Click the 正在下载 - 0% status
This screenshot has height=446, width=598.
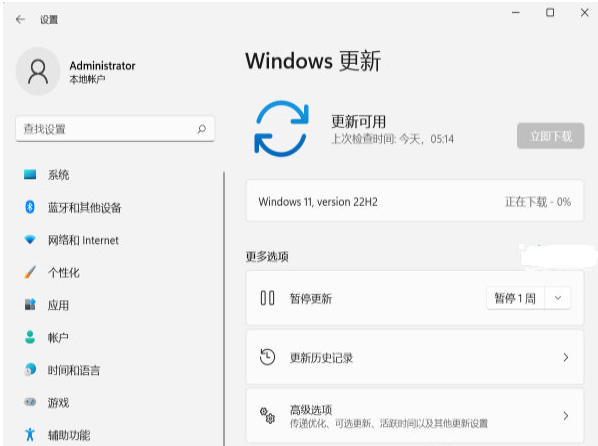tap(538, 201)
